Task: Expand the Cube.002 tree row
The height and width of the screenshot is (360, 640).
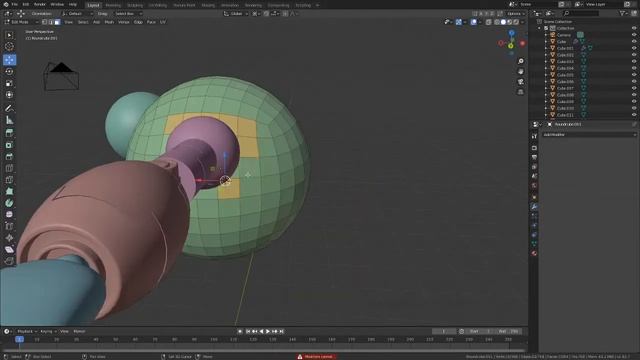Action: (546, 55)
